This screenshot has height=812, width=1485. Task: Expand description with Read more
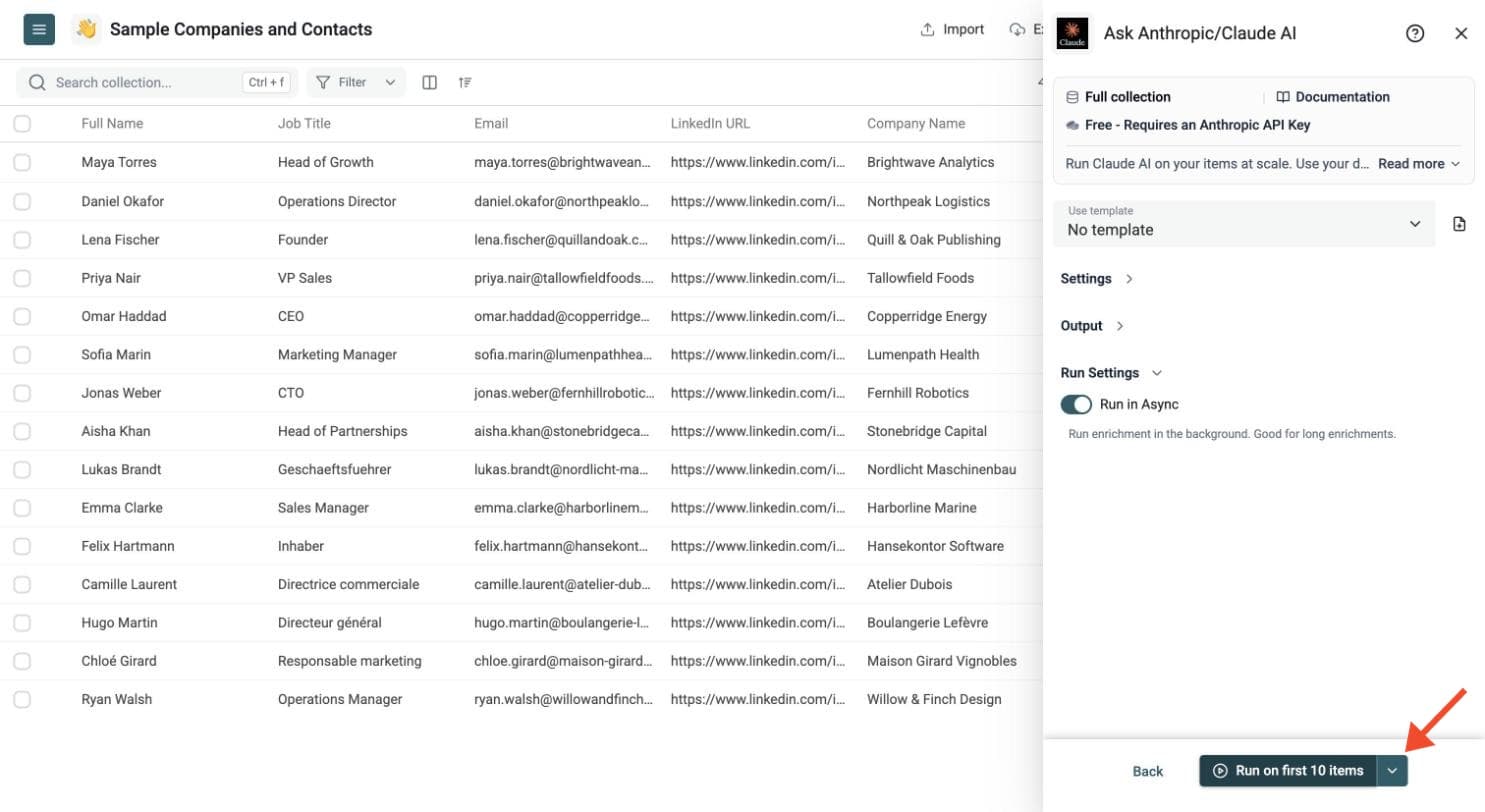tap(1419, 164)
